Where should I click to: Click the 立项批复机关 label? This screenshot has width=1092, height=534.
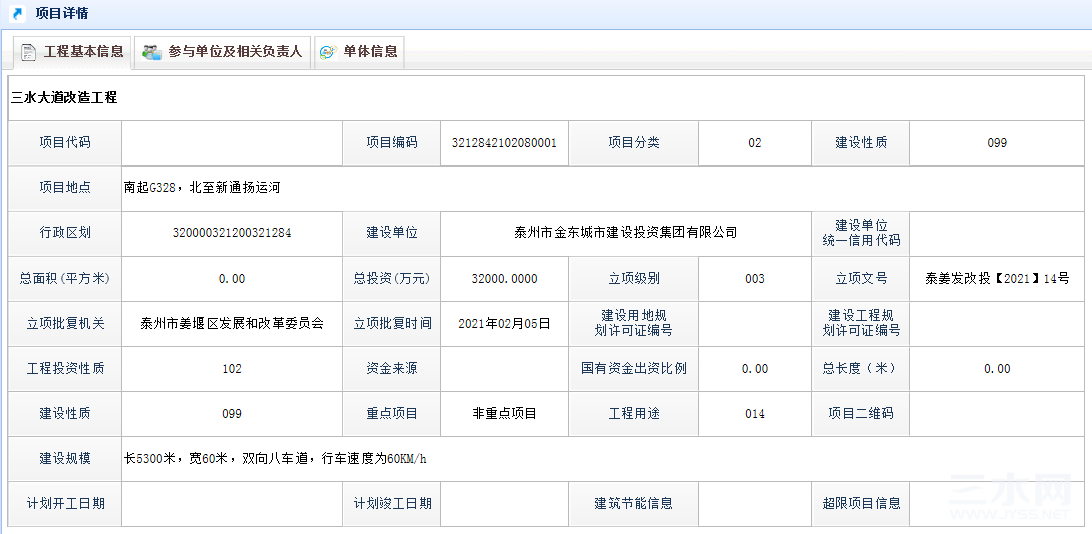pos(65,324)
